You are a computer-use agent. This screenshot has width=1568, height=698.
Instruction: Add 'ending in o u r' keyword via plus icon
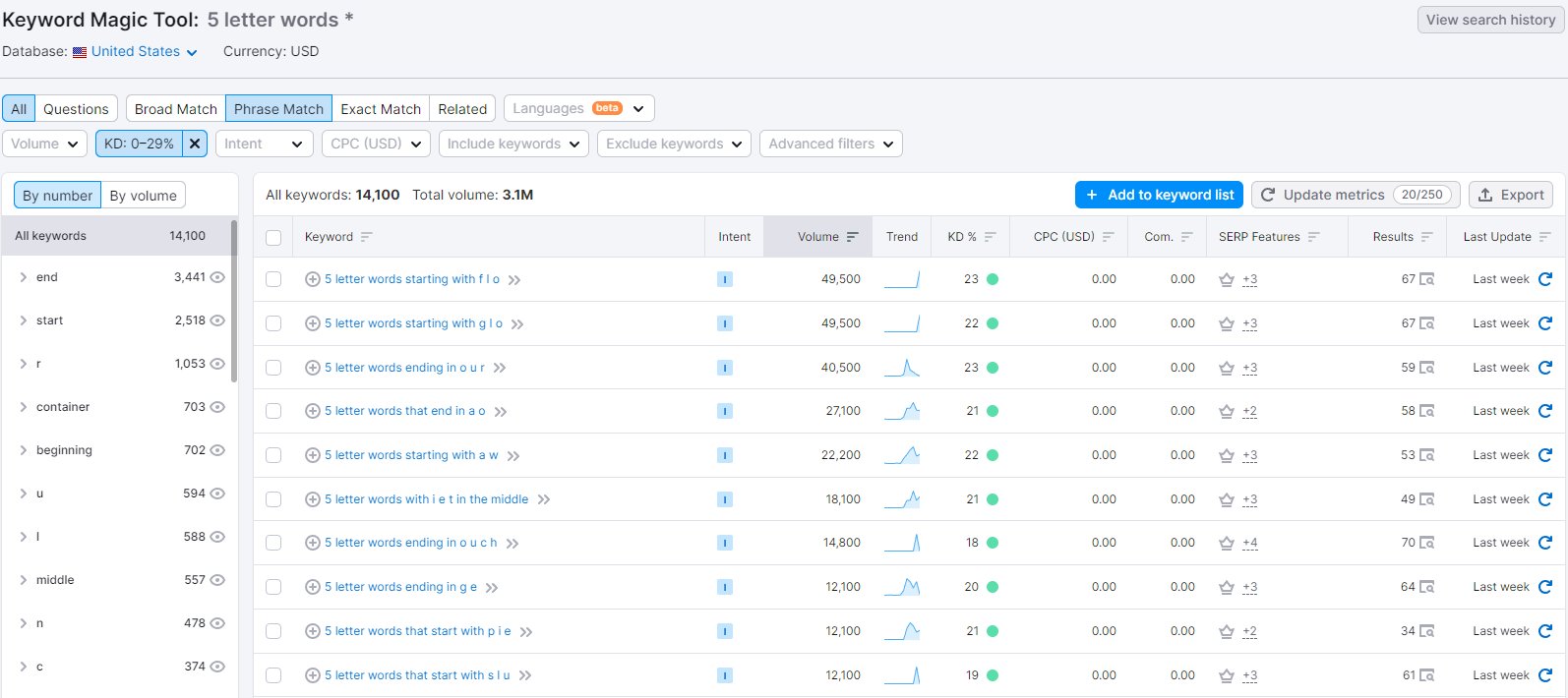tap(313, 368)
